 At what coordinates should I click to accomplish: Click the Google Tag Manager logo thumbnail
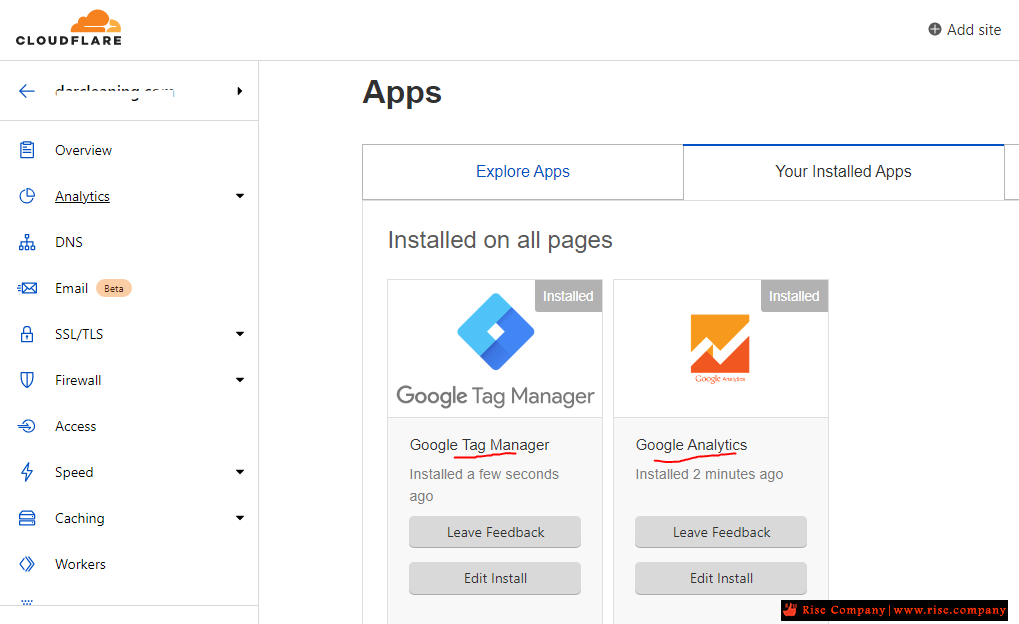tap(495, 349)
